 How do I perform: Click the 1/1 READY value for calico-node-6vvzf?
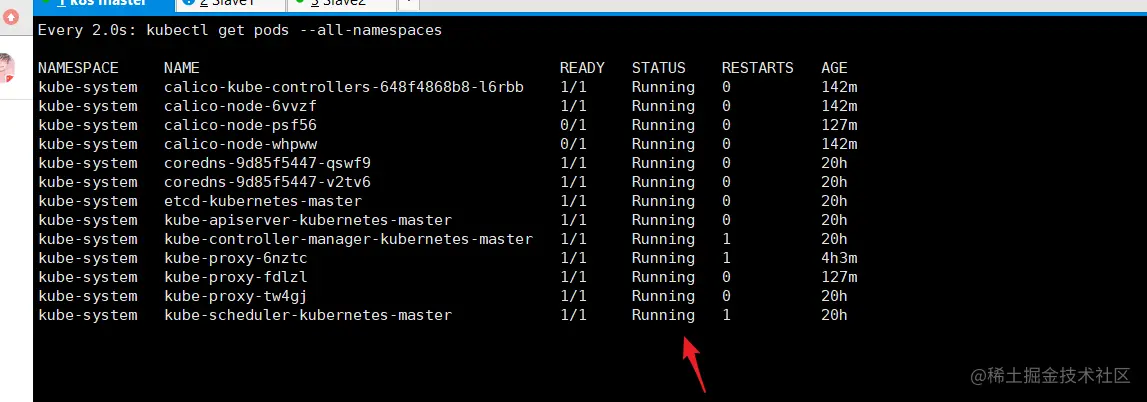pos(573,106)
